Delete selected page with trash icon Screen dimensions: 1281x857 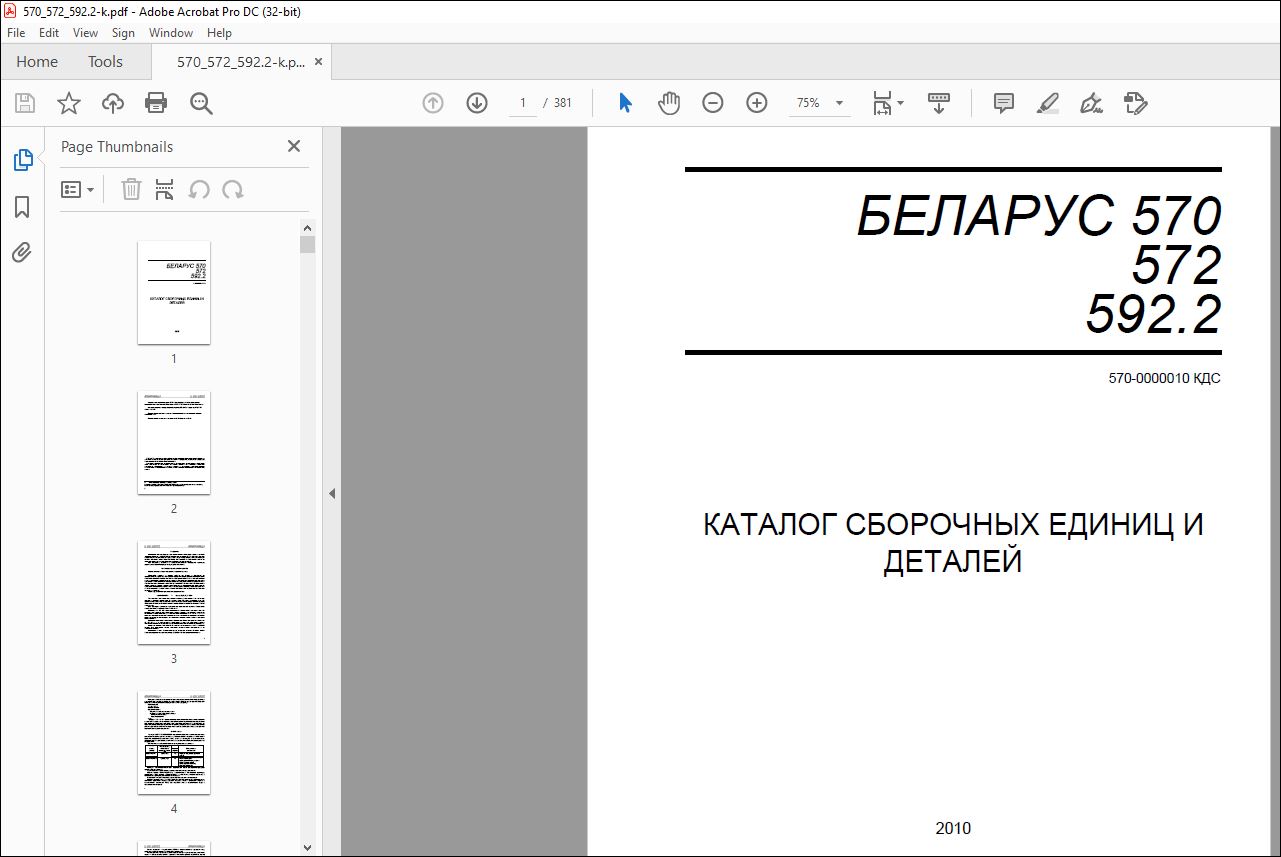[x=131, y=189]
